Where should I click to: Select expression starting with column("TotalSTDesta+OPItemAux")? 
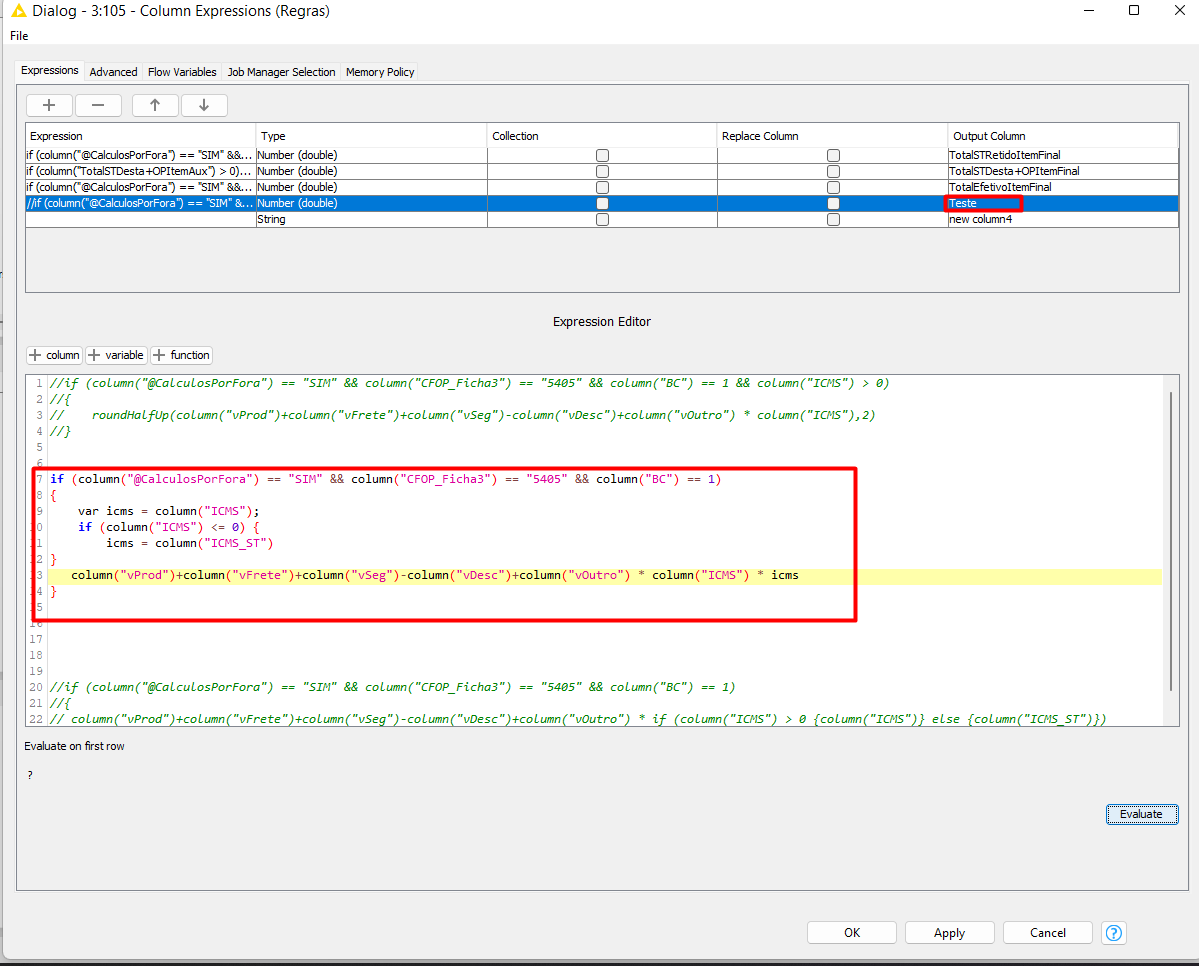pyautogui.click(x=141, y=171)
